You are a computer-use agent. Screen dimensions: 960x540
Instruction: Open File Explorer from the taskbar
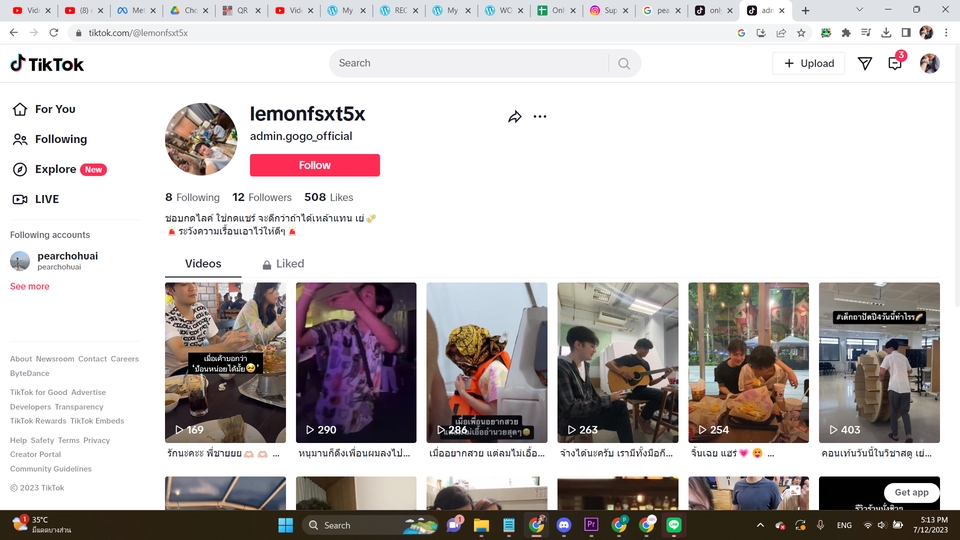(481, 525)
